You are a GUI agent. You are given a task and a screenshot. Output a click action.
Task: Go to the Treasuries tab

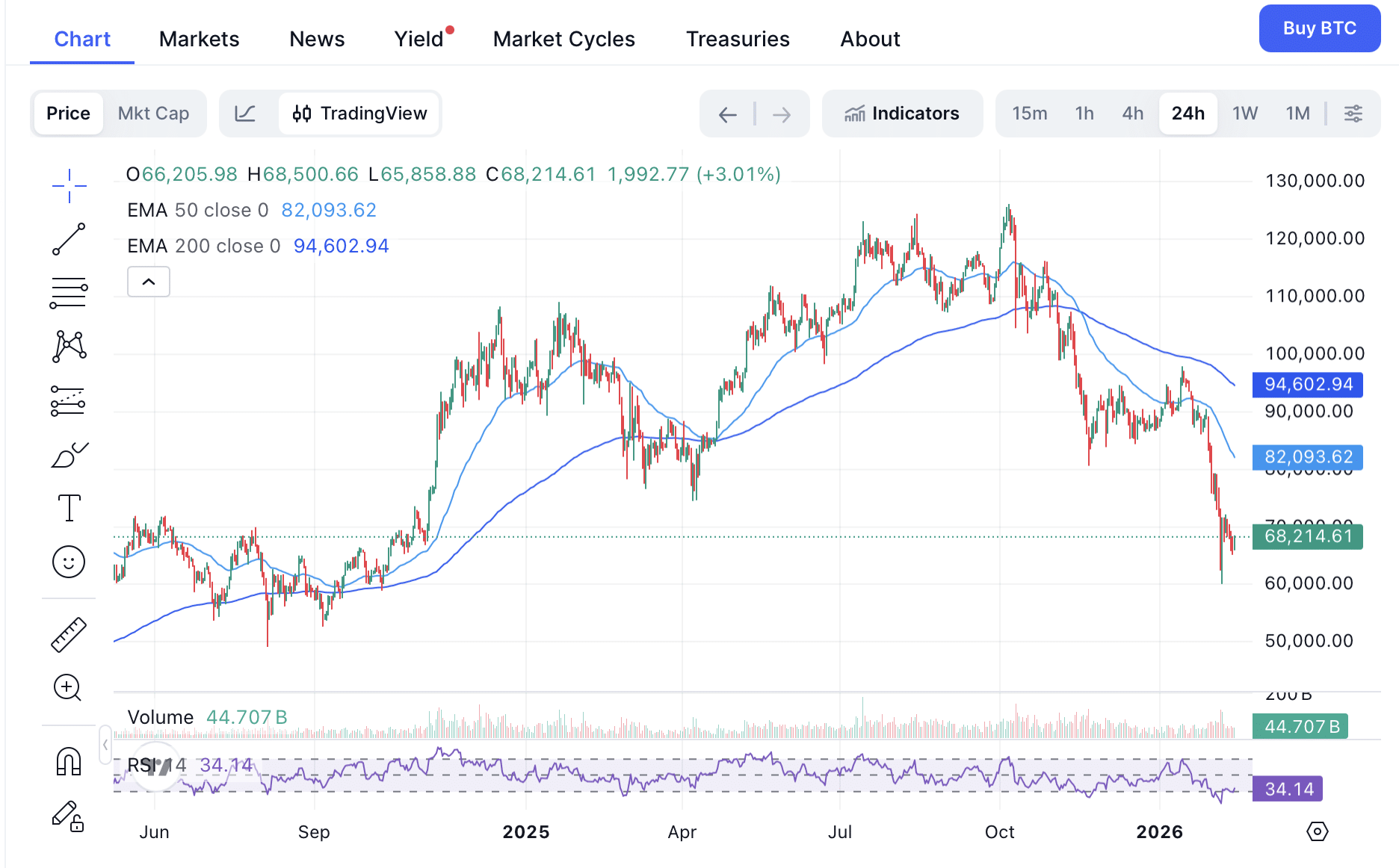tap(738, 39)
